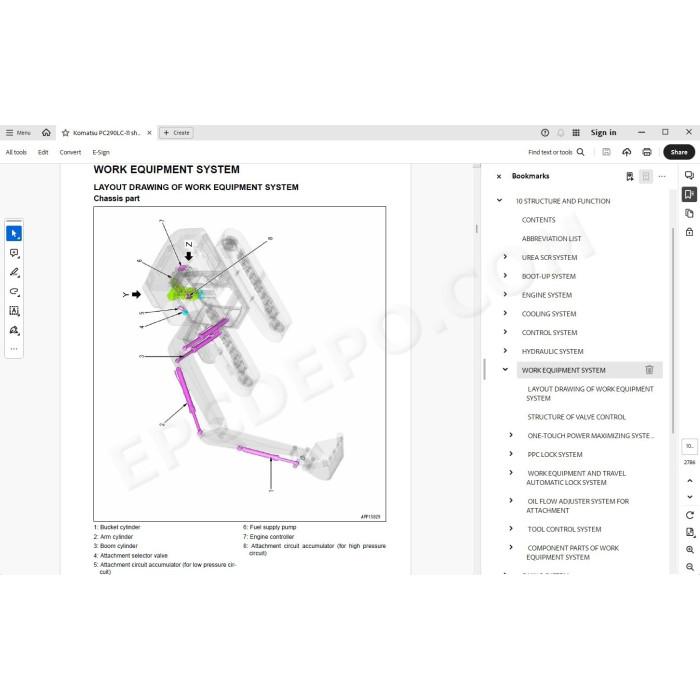Select the add text box tool
Viewport: 700px width, 700px height.
pyautogui.click(x=14, y=311)
